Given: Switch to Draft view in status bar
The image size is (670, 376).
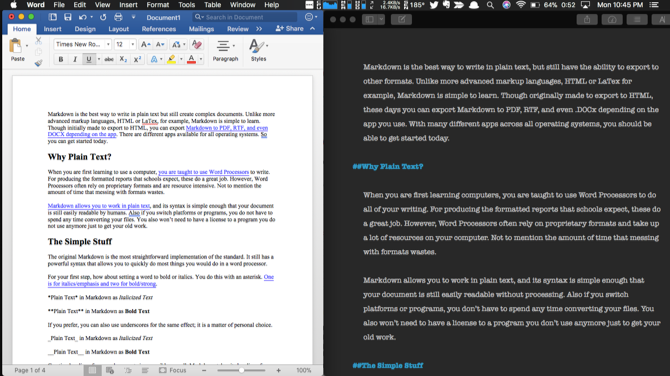Looking at the screenshot, I should coord(145,370).
